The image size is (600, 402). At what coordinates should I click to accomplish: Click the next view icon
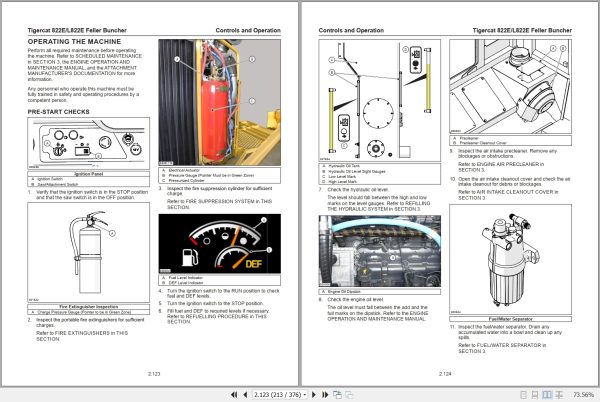pyautogui.click(x=349, y=394)
